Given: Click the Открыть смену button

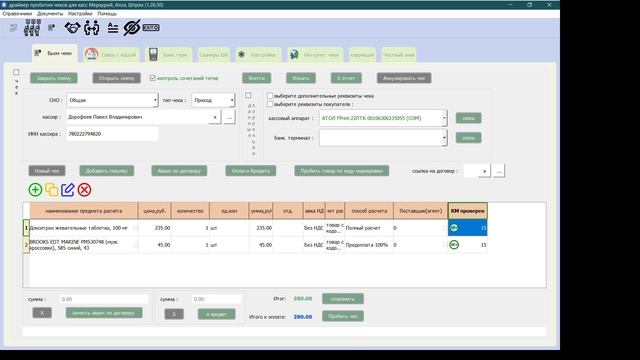Looking at the screenshot, I should pyautogui.click(x=117, y=78).
